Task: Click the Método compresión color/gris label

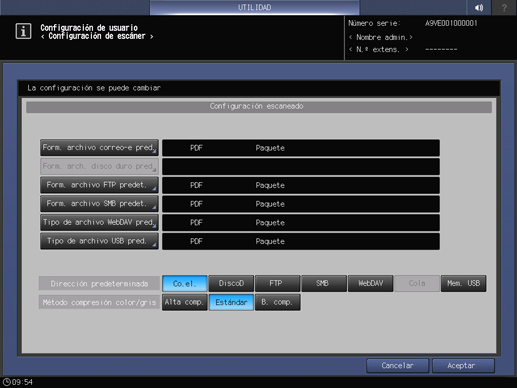Action: tap(99, 302)
